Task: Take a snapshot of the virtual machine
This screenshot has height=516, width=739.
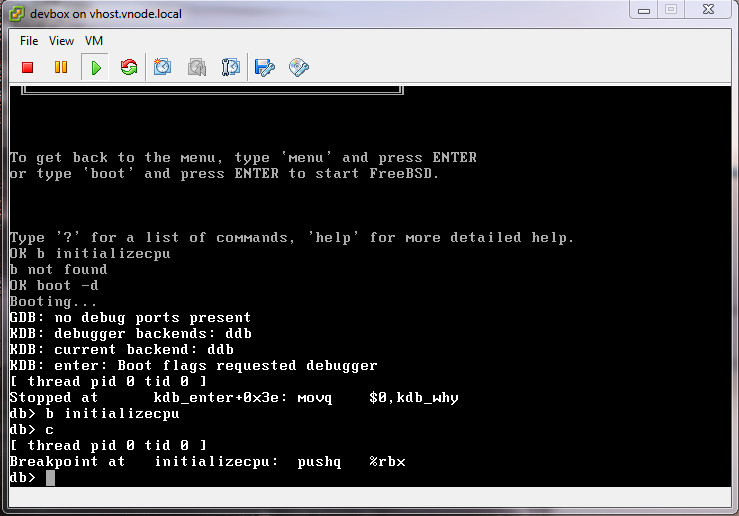Action: pos(163,67)
